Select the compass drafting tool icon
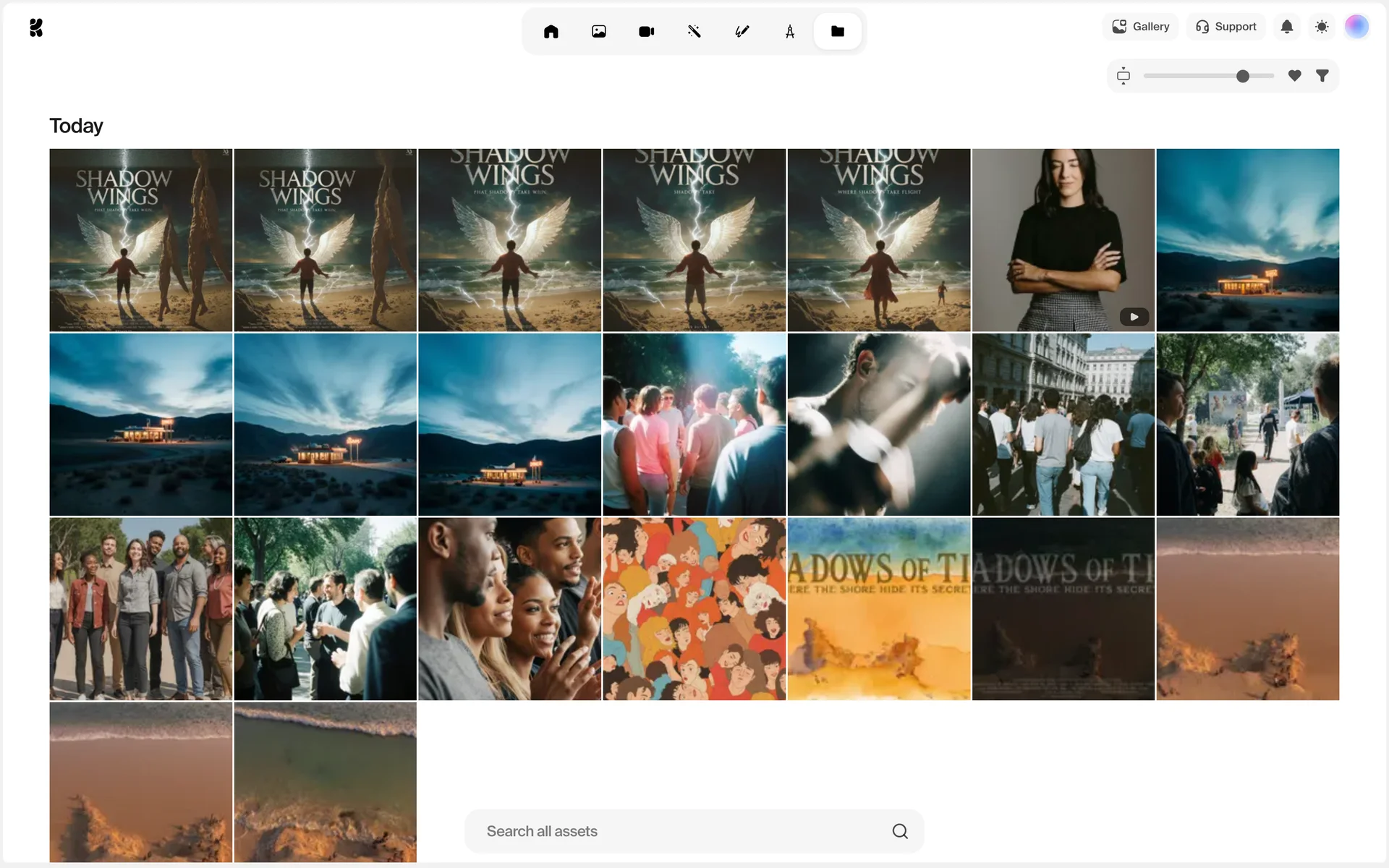Viewport: 1389px width, 868px height. click(x=789, y=31)
